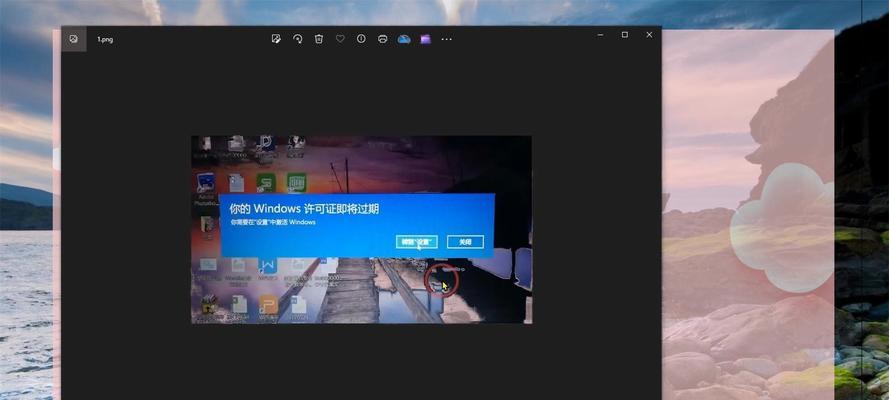The image size is (889, 400).
Task: Click the 1.png file name title
Action: pyautogui.click(x=105, y=40)
